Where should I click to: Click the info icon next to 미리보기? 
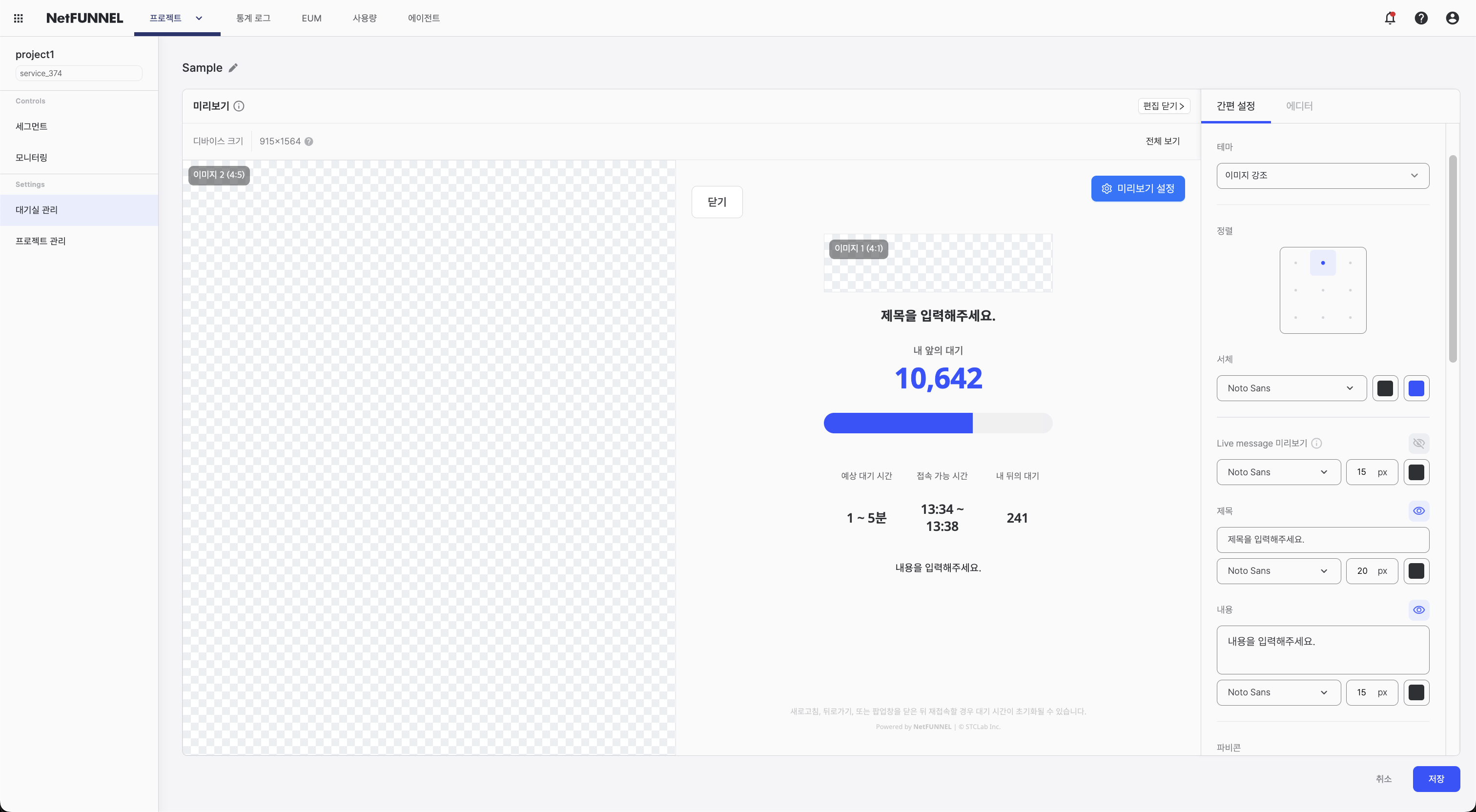pos(239,106)
